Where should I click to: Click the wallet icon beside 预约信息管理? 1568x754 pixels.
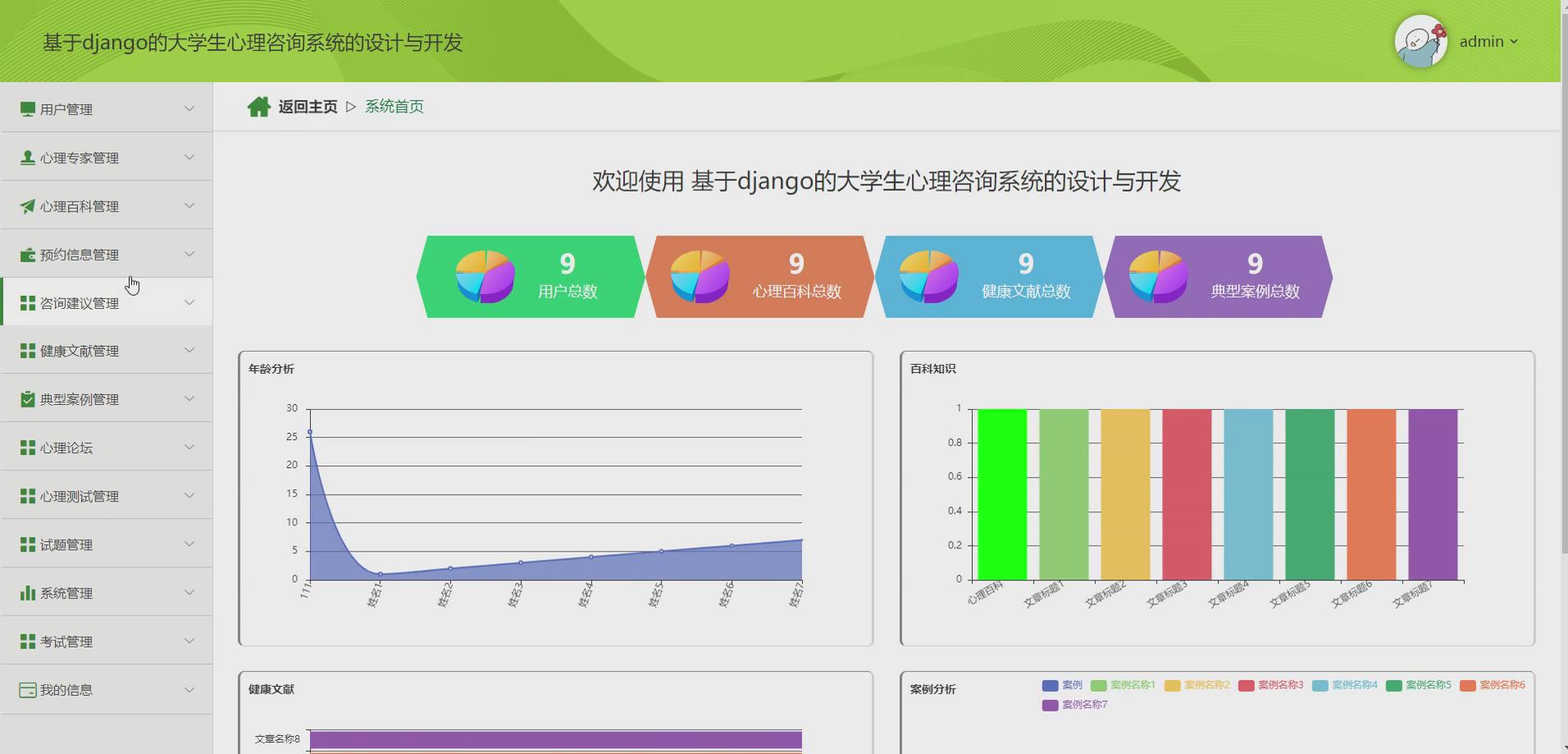click(x=28, y=255)
